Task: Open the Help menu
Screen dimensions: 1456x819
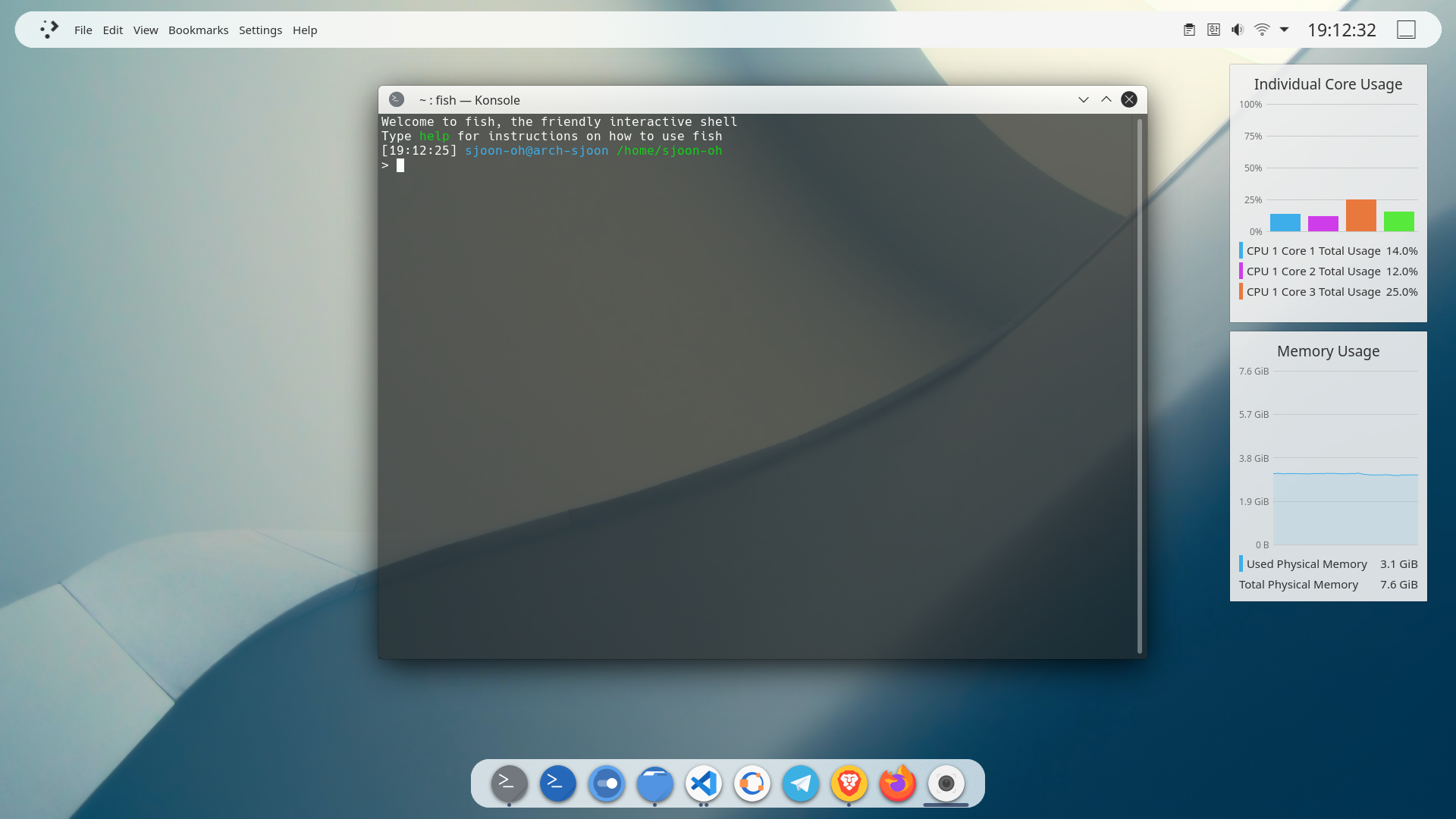Action: click(x=305, y=30)
